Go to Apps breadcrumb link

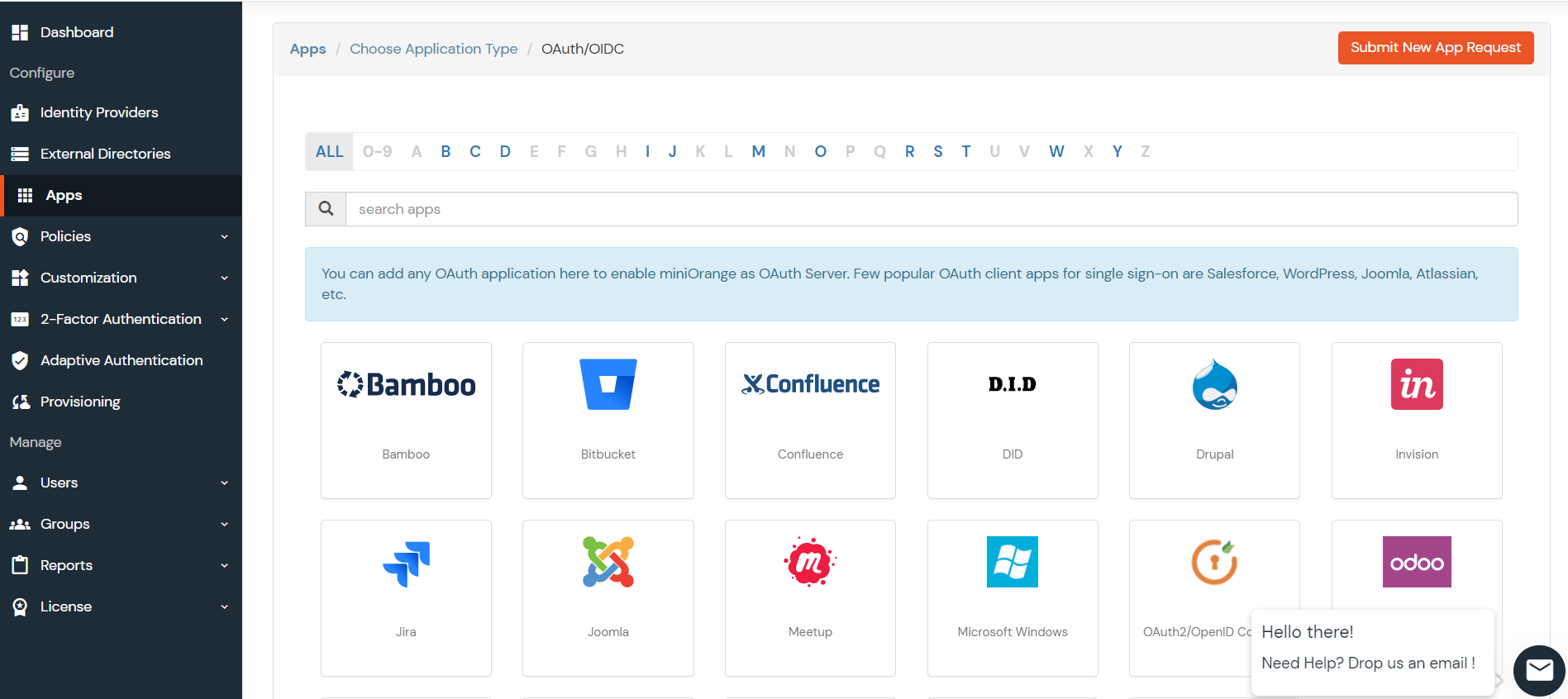[307, 49]
